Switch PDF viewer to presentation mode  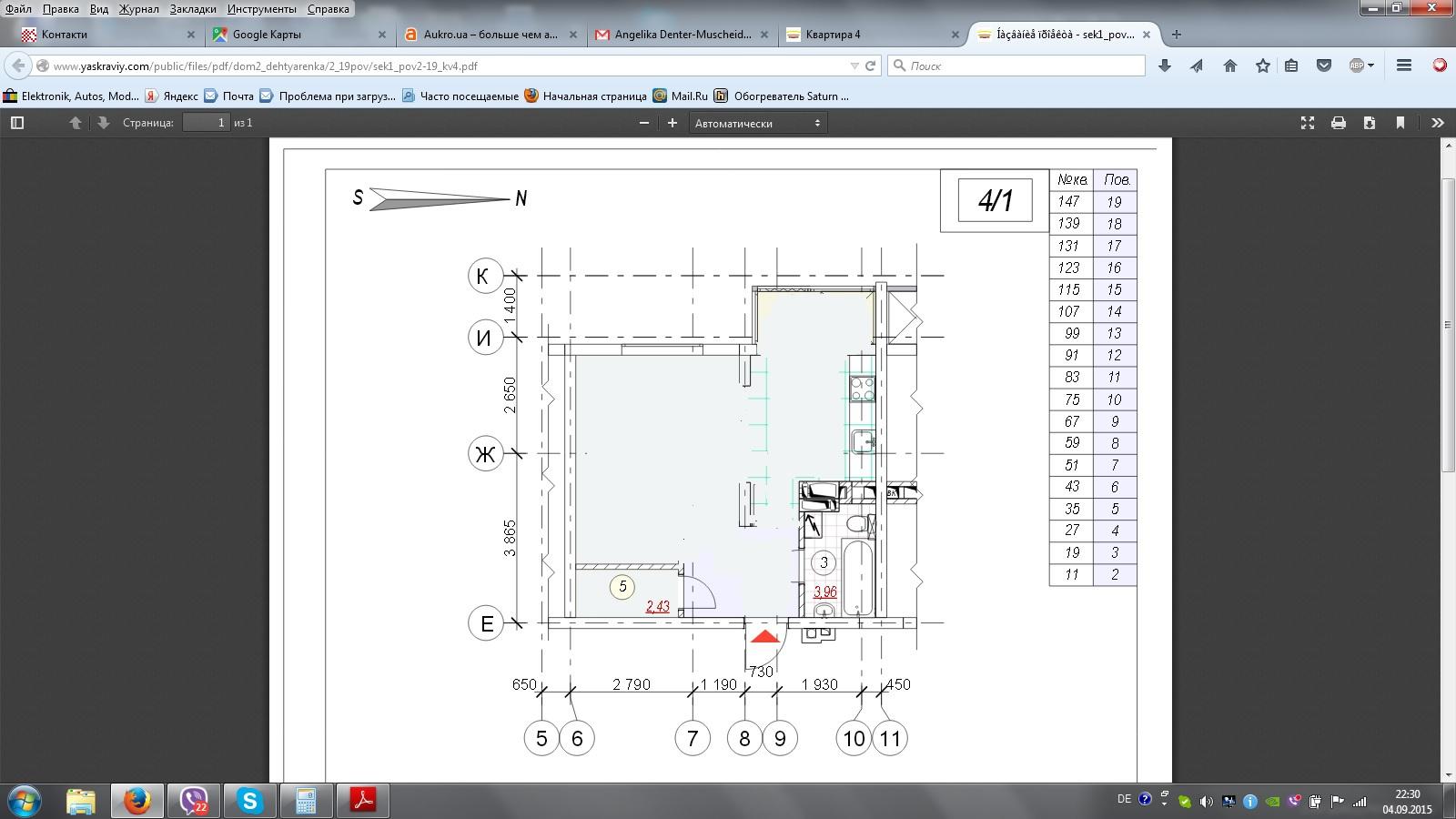[x=1308, y=123]
